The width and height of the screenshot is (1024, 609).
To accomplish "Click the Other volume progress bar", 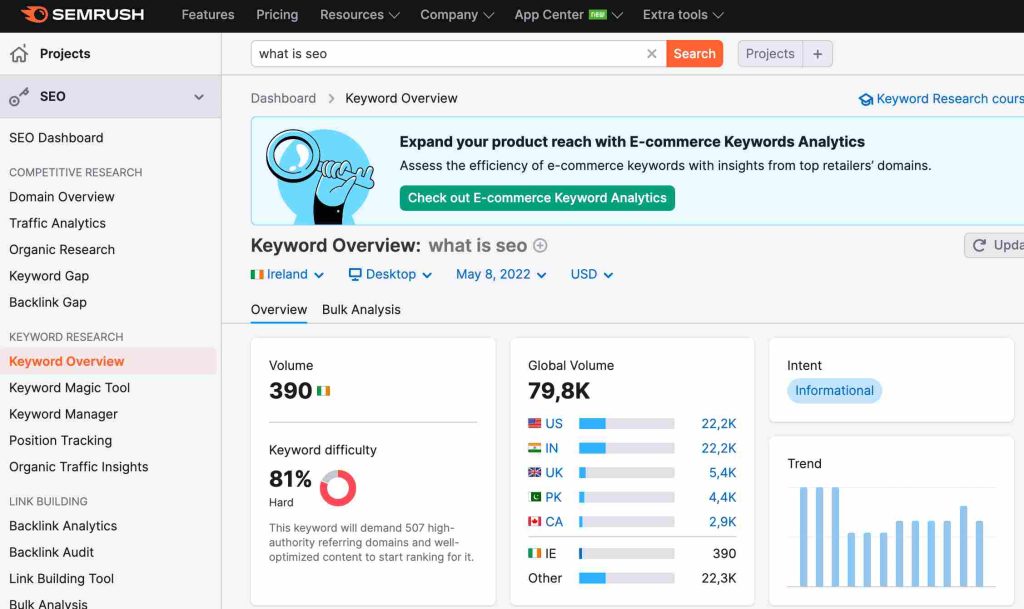I will click(626, 578).
